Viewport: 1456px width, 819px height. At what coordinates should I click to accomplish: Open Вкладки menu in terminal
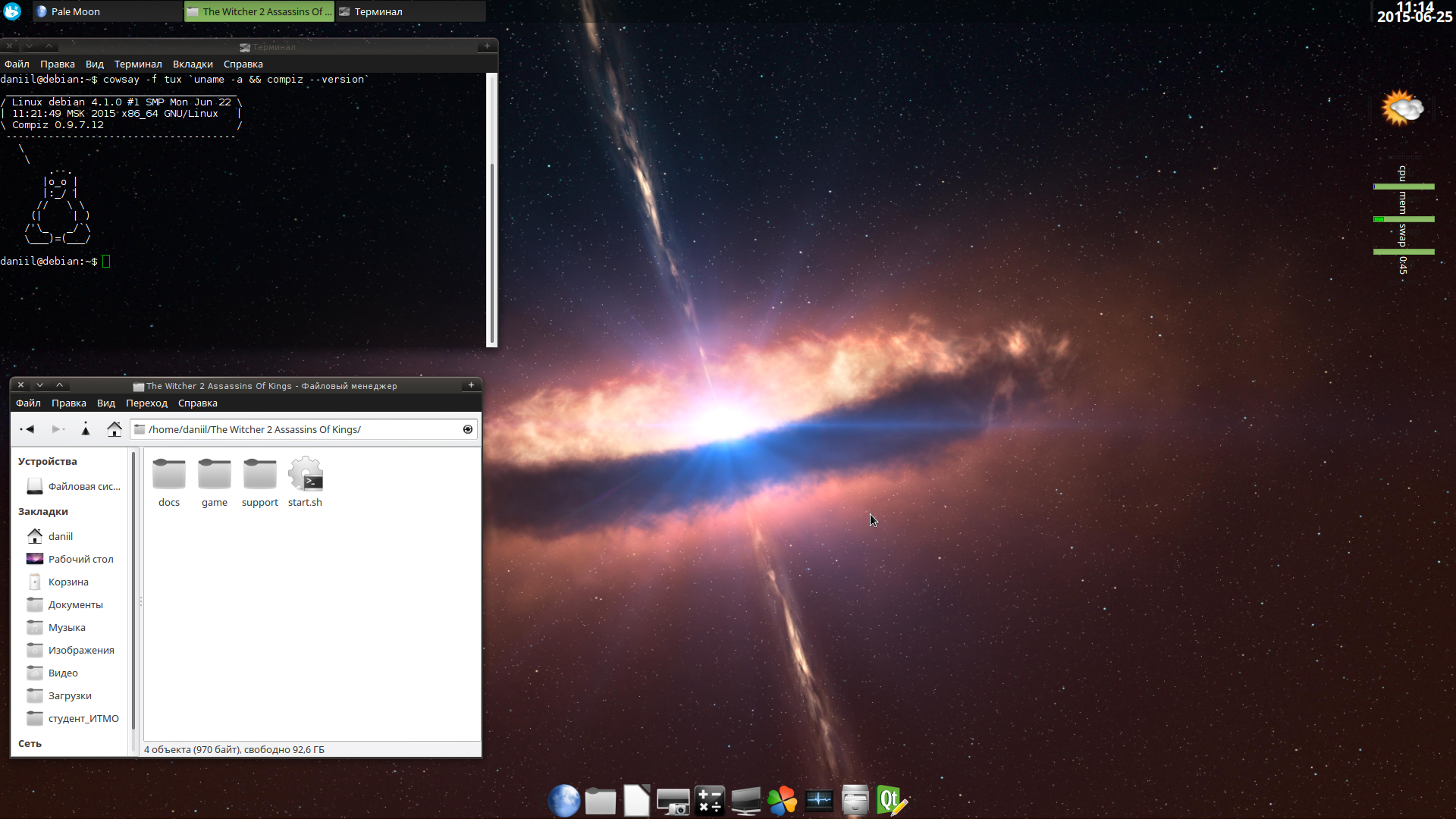pos(193,64)
